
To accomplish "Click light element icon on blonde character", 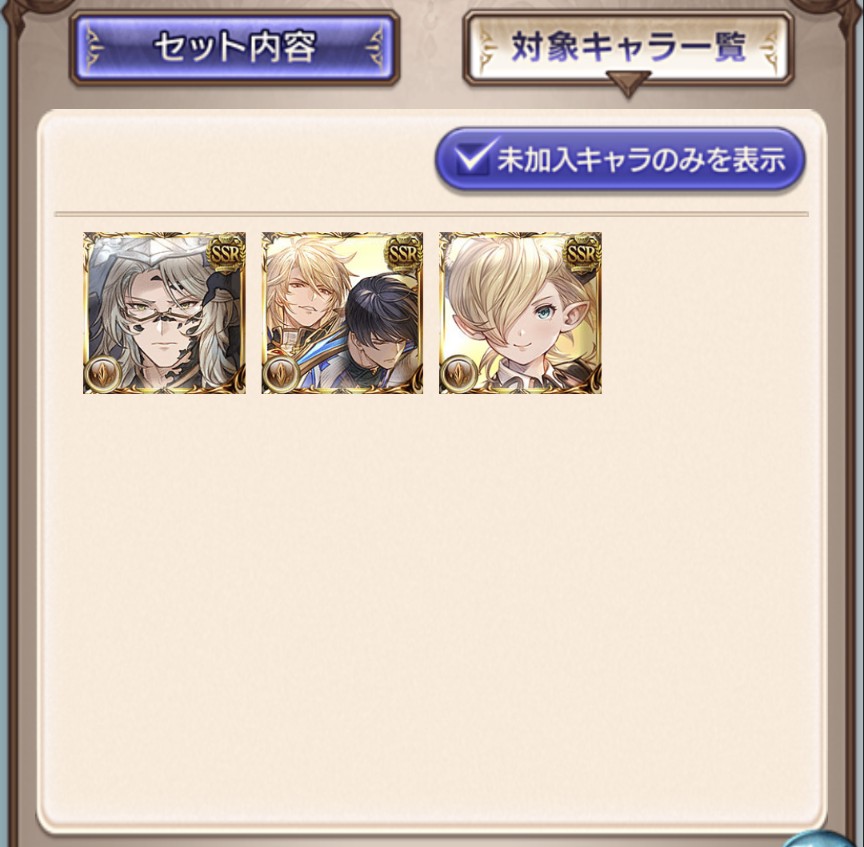I will click(459, 373).
